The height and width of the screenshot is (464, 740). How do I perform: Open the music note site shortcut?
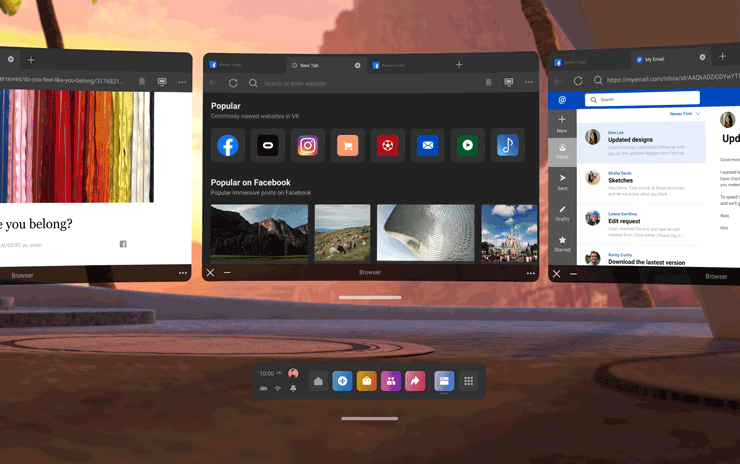coord(507,146)
